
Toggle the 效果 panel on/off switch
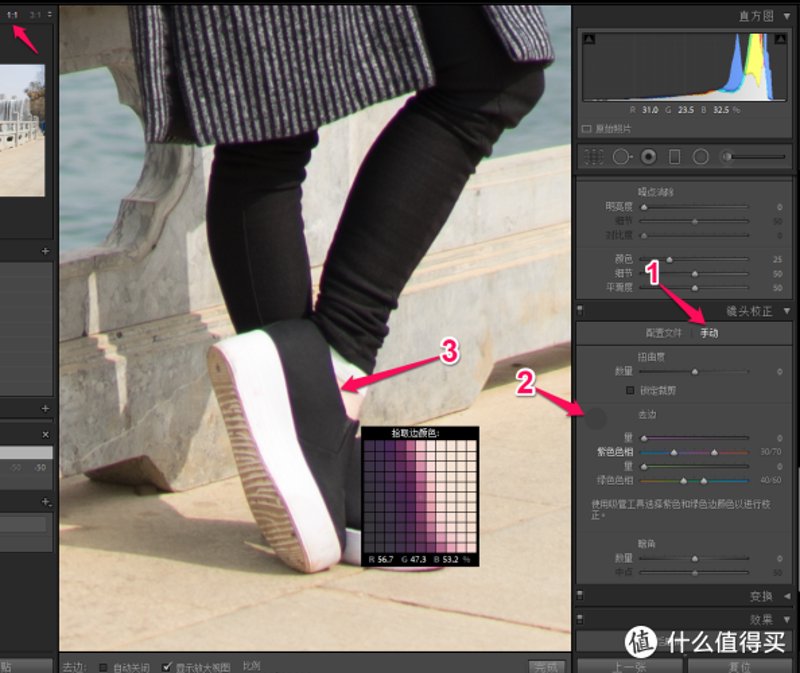point(580,619)
